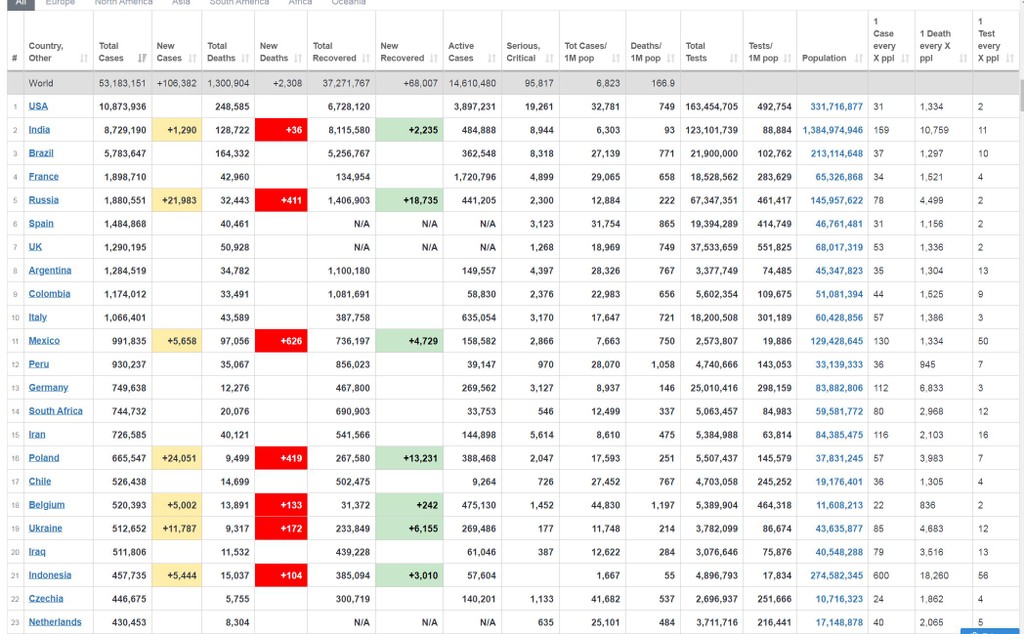The image size is (1024, 634).
Task: Click Poland's +24,051 new cases cell
Action: [176, 458]
